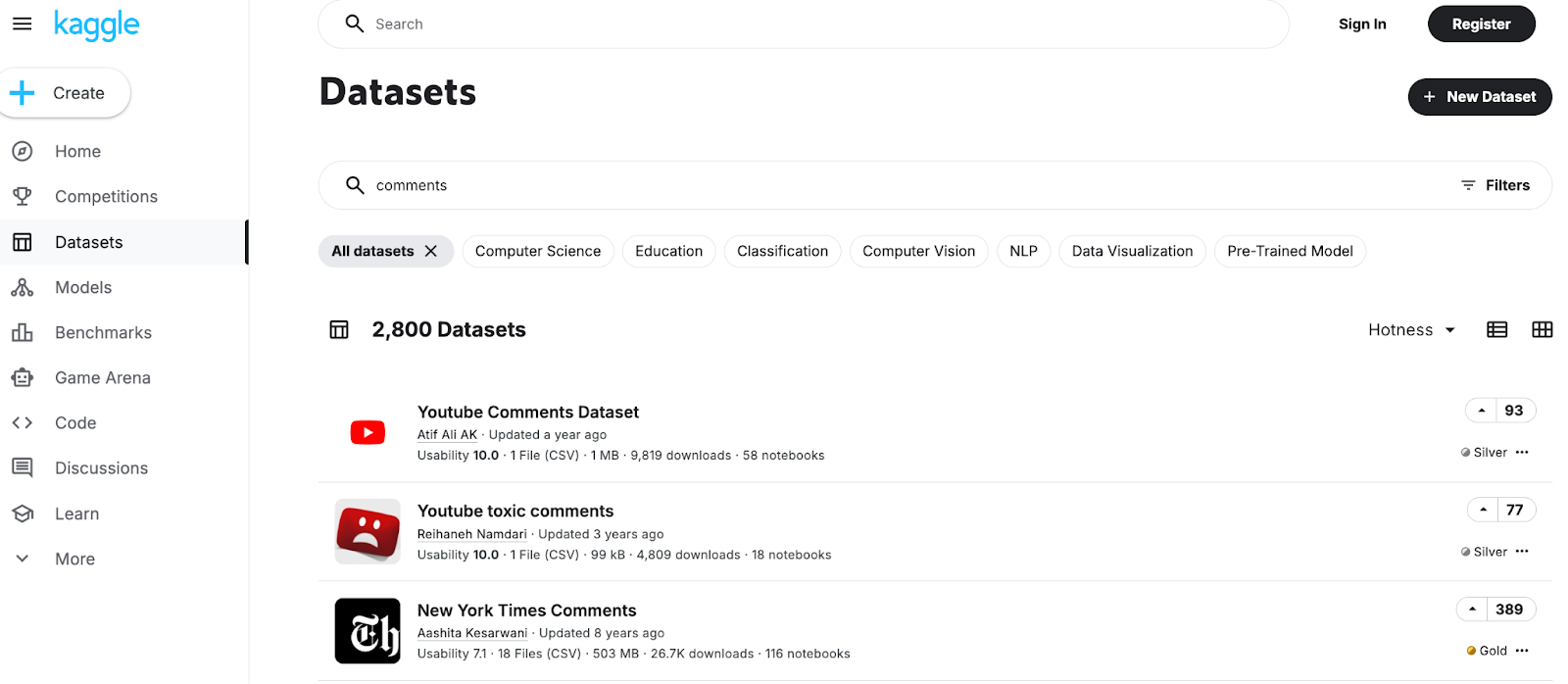Expand the More sidebar section

click(x=74, y=560)
